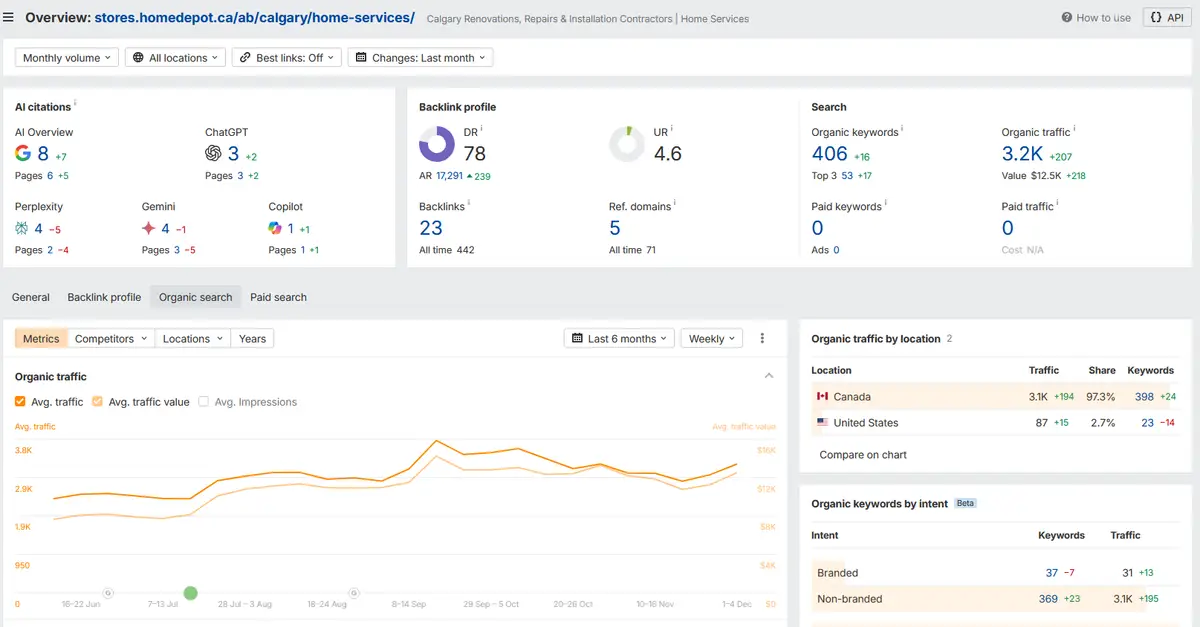This screenshot has height=627, width=1200.
Task: Click the Perplexity logo icon
Action: (23, 229)
